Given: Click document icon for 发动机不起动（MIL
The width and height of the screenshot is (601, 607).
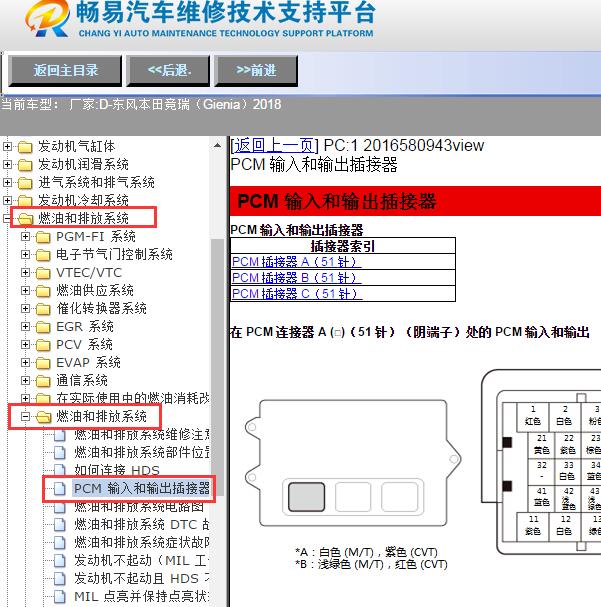Looking at the screenshot, I should pyautogui.click(x=60, y=561).
